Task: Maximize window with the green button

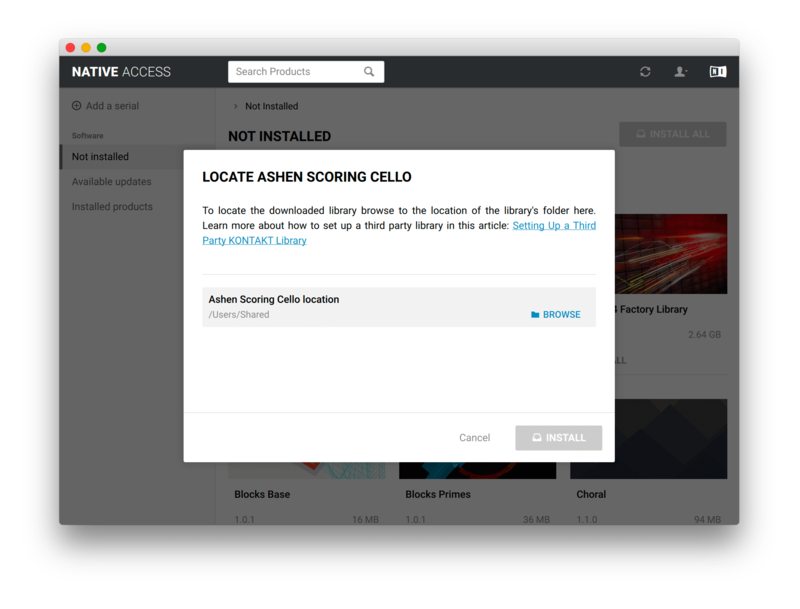Action: tap(102, 47)
